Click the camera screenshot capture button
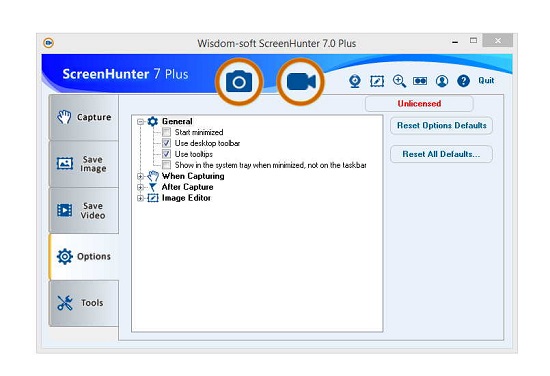Screen dimensions: 550x376 coord(239,82)
